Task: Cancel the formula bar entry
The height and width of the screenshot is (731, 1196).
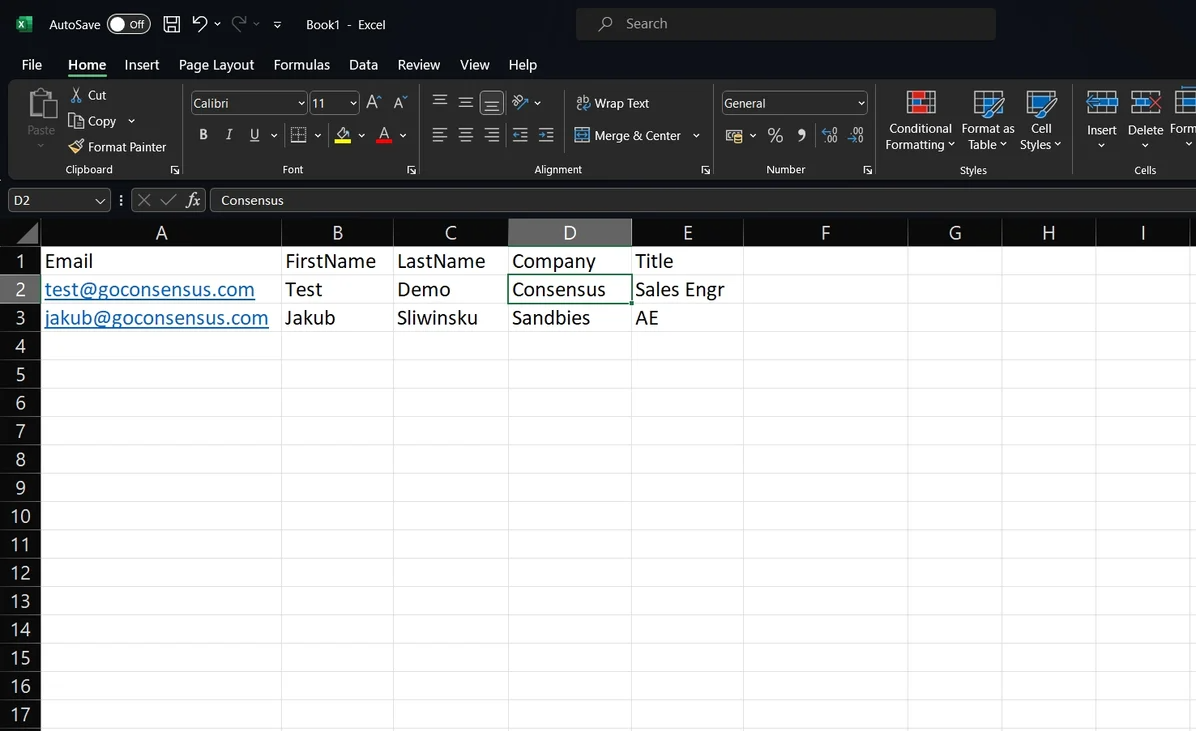Action: click(144, 200)
